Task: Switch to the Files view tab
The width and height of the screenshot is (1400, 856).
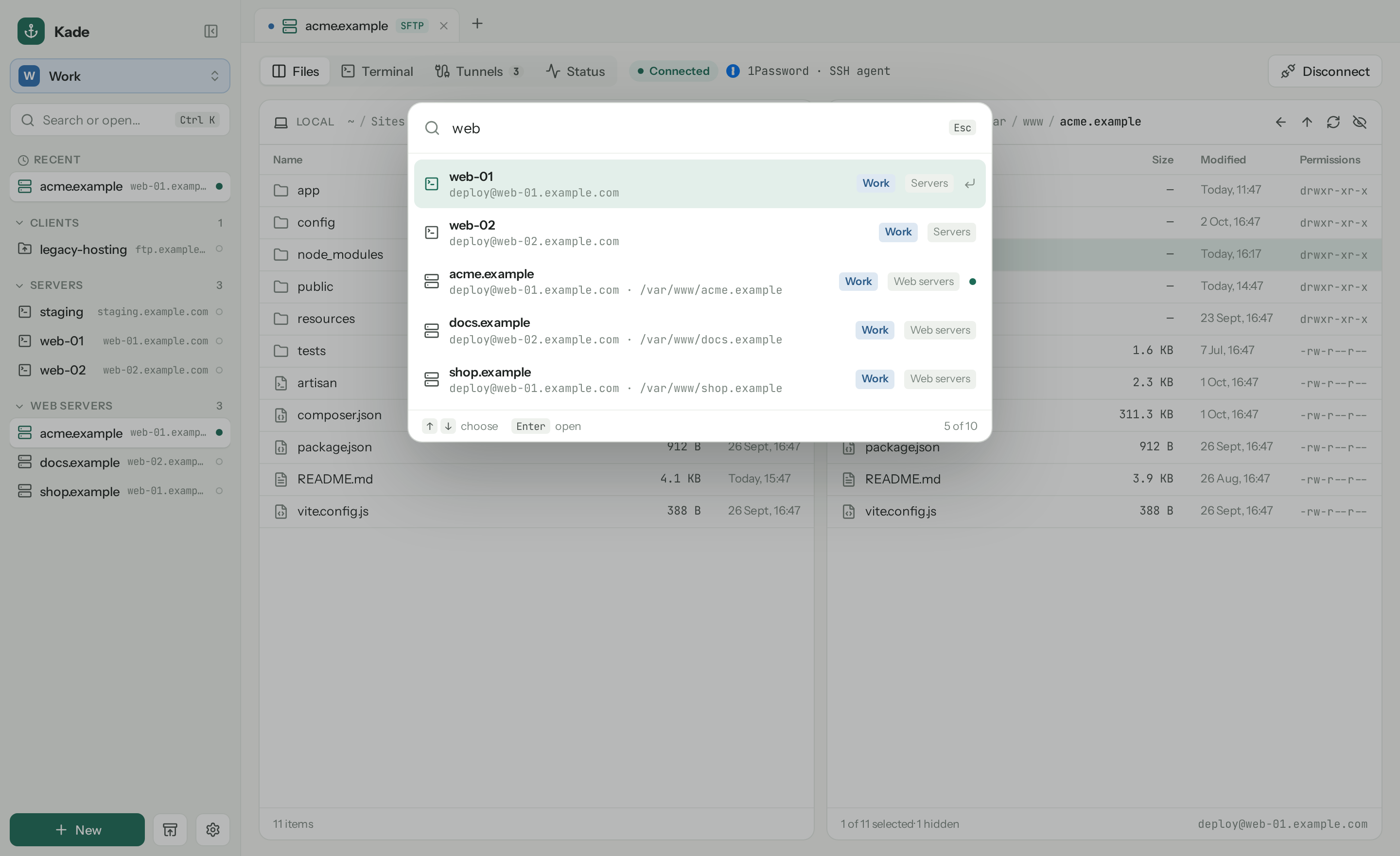Action: (x=296, y=71)
